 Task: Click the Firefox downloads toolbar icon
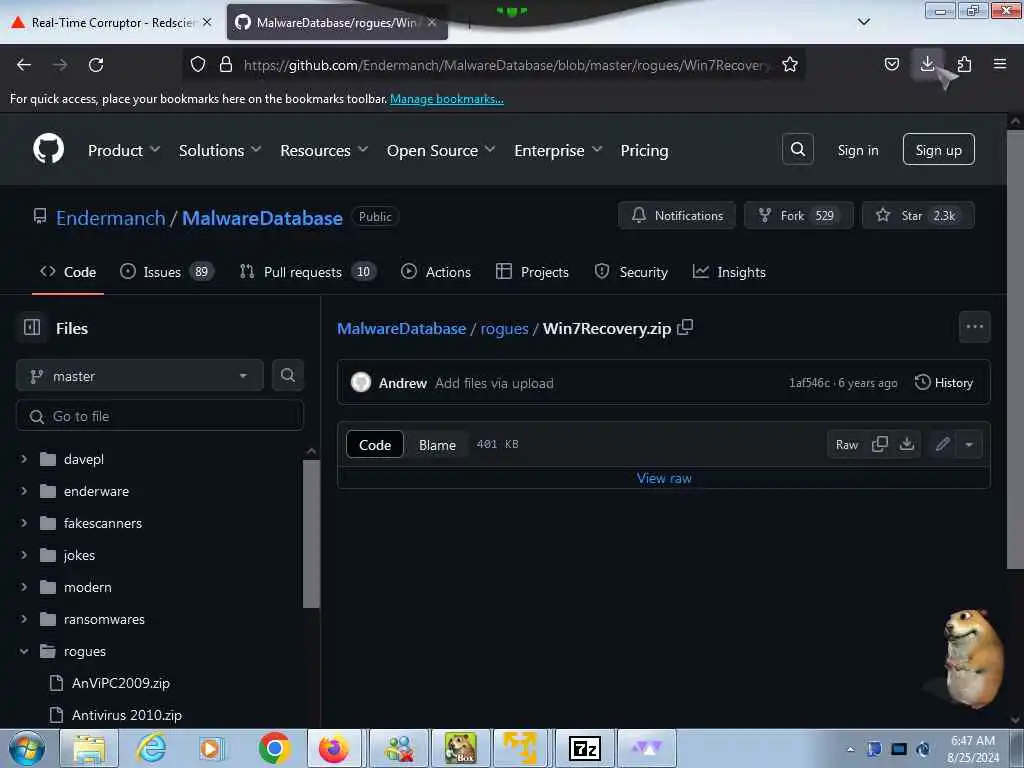(927, 64)
